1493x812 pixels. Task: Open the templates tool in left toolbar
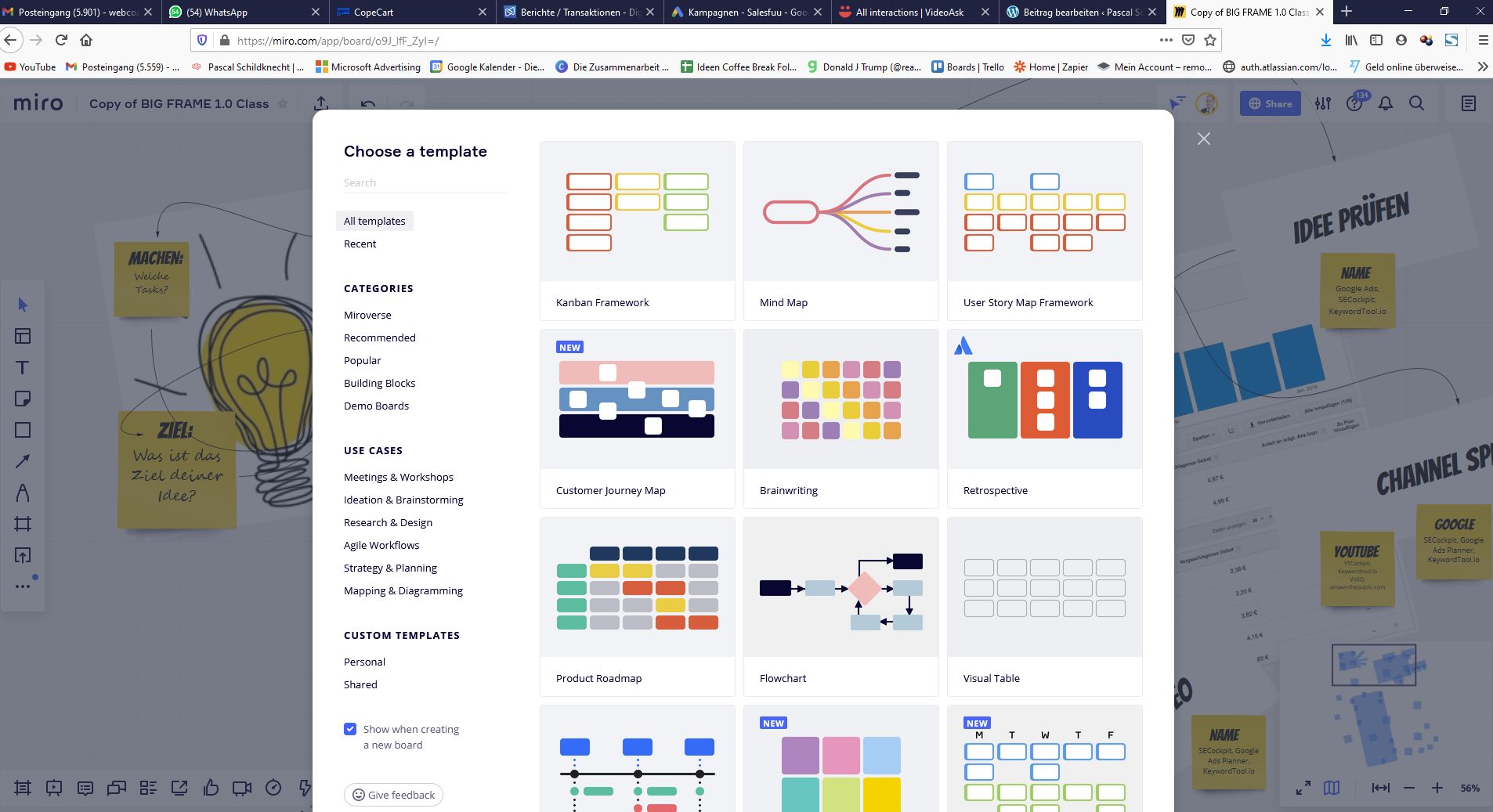(23, 336)
